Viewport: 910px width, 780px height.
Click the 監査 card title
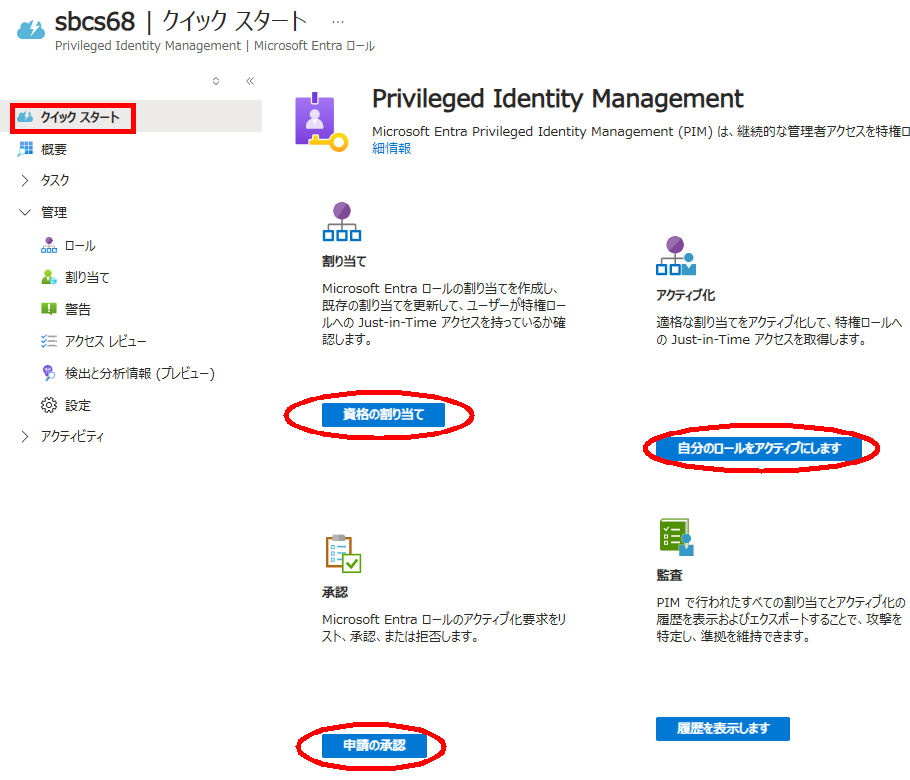tap(669, 576)
